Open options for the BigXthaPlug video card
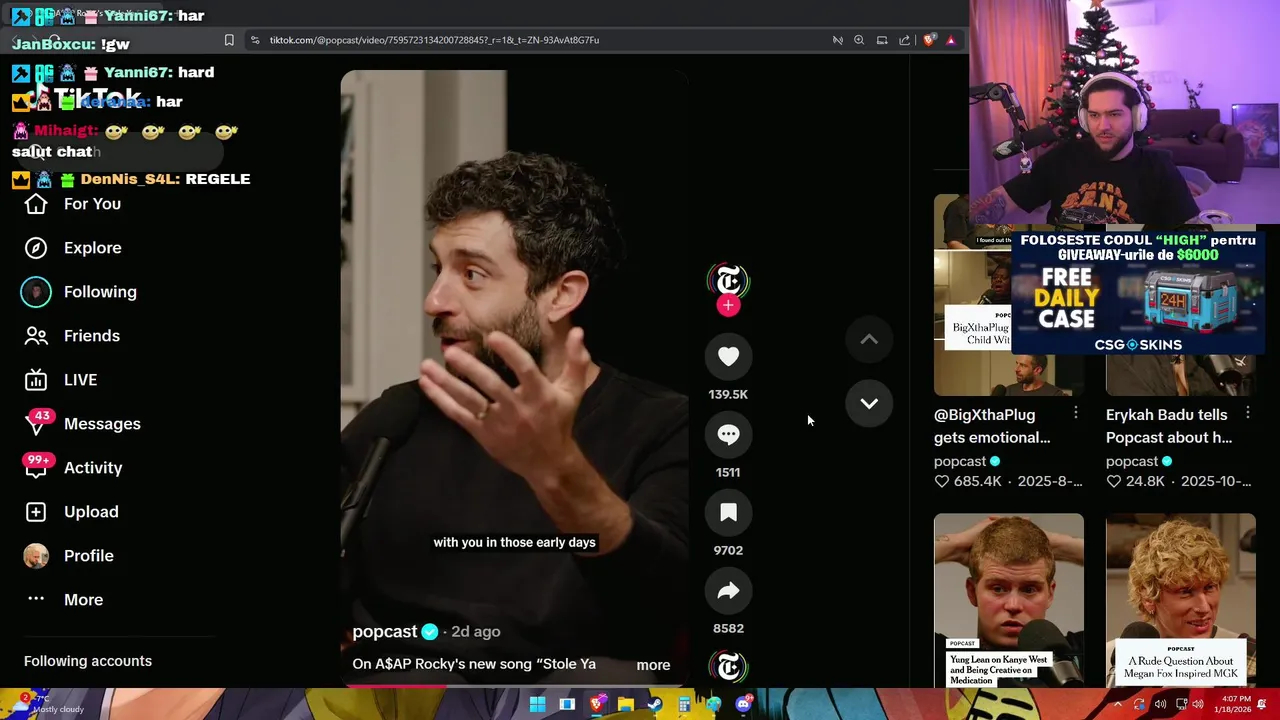Screen dimensions: 1280x720 coord(1076,413)
